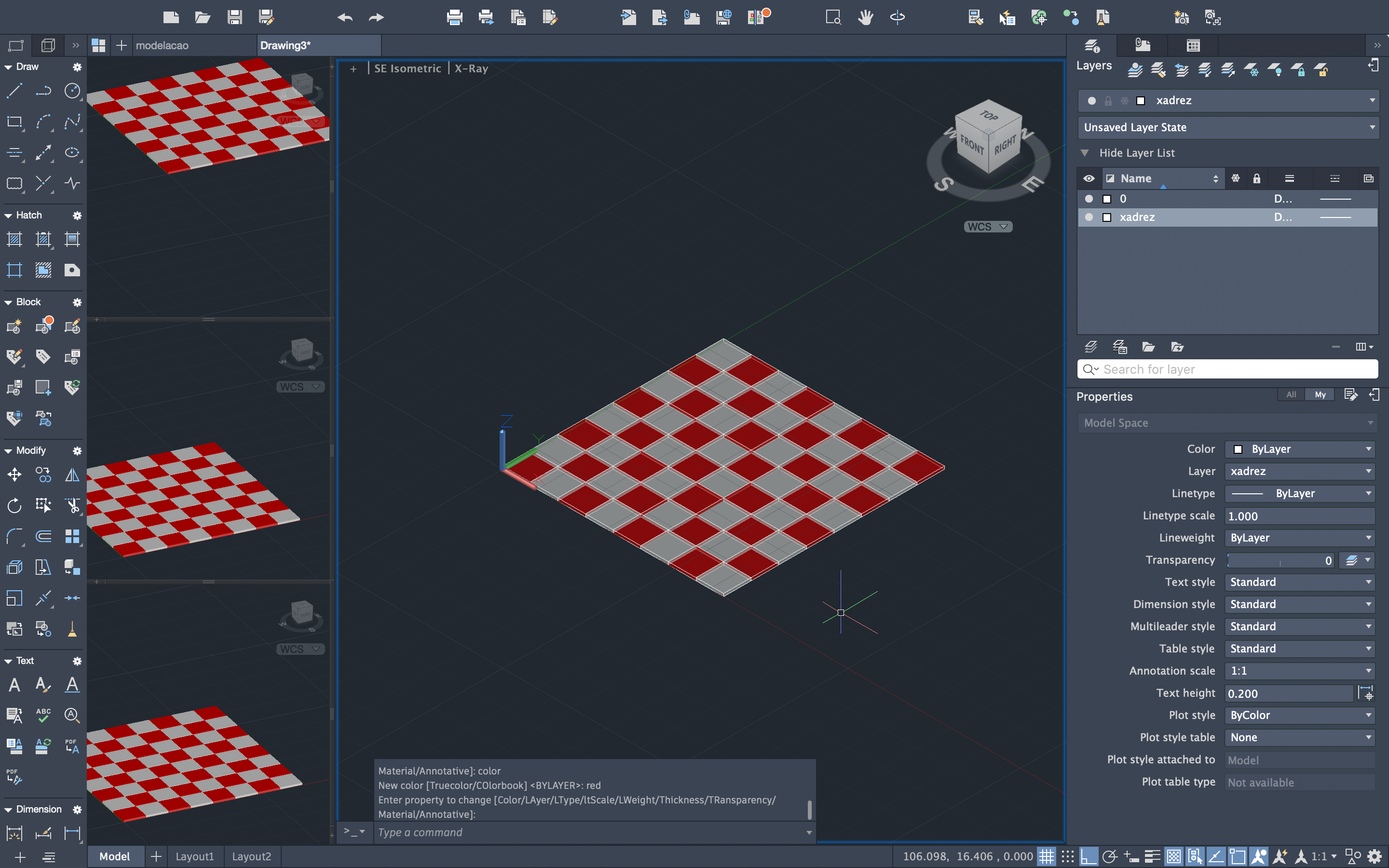
Task: Toggle snap mode in status bar
Action: tap(1068, 856)
